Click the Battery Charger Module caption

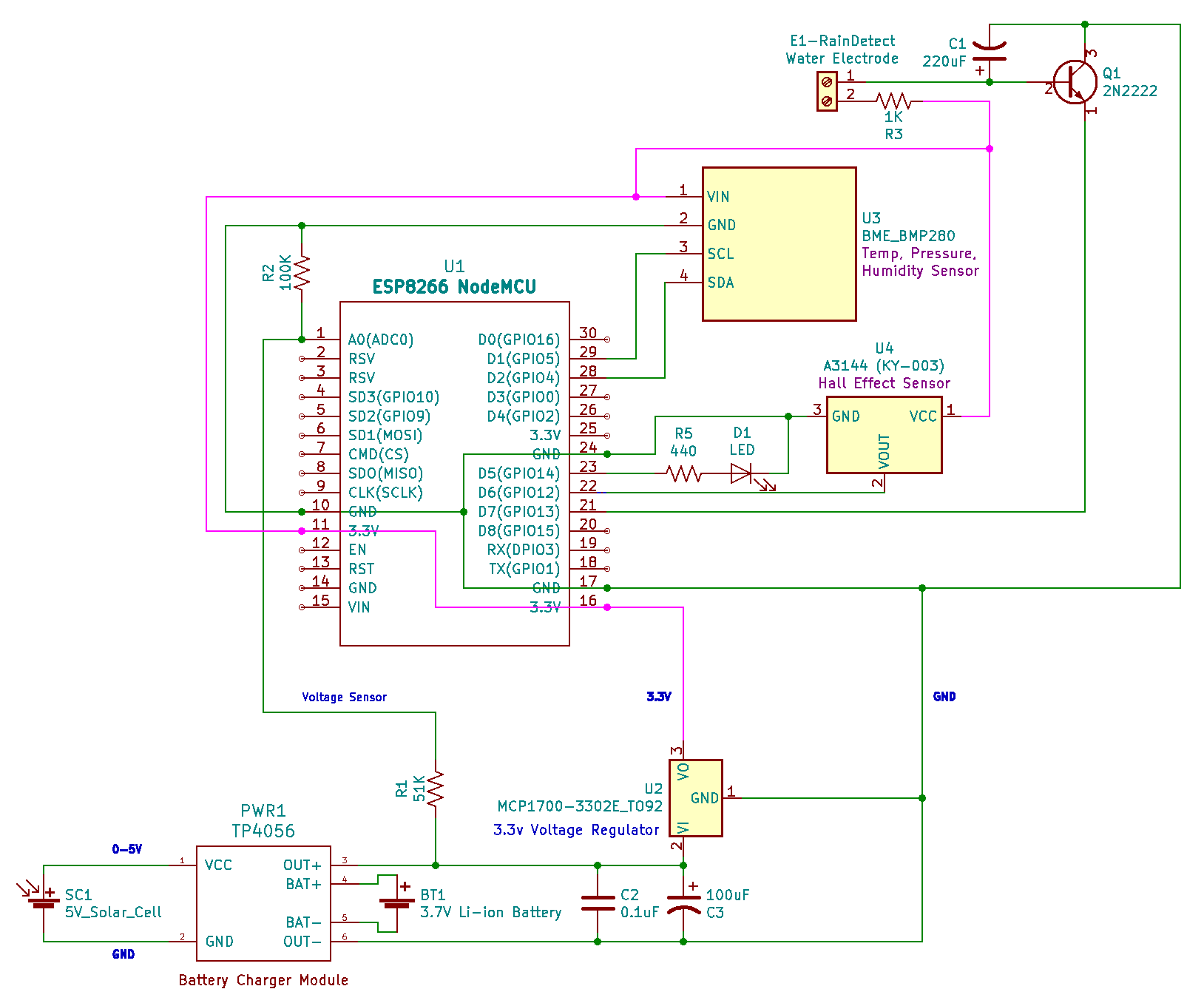point(263,980)
